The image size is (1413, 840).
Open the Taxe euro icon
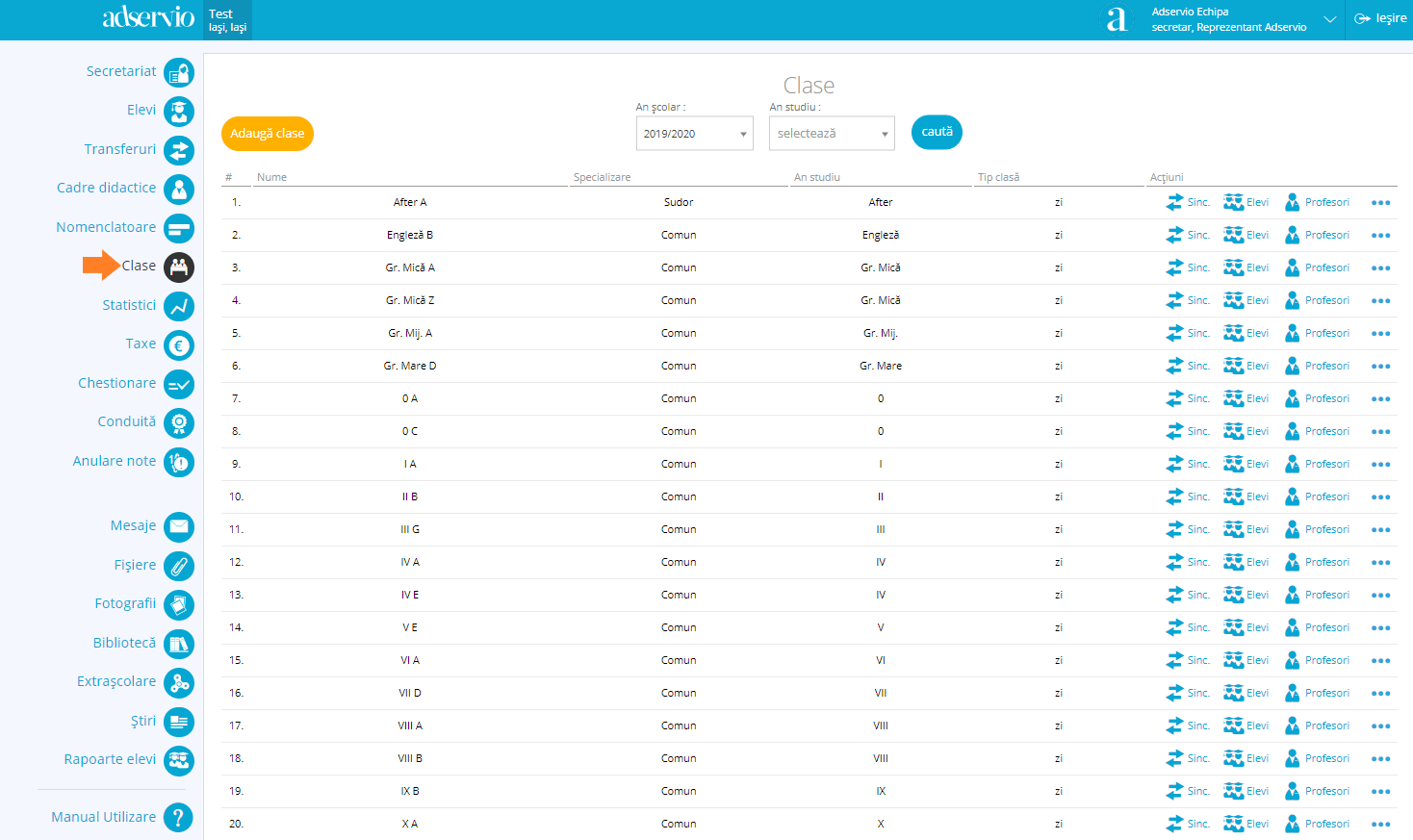pyautogui.click(x=179, y=345)
